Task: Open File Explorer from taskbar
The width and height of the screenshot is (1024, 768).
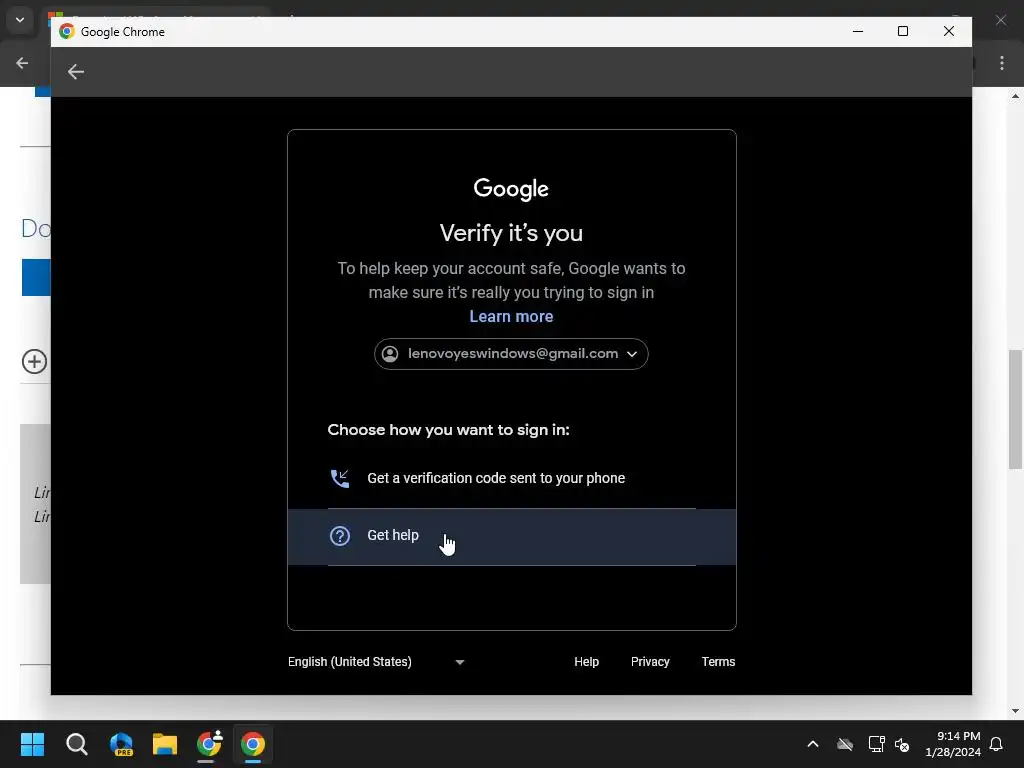Action: [165, 744]
